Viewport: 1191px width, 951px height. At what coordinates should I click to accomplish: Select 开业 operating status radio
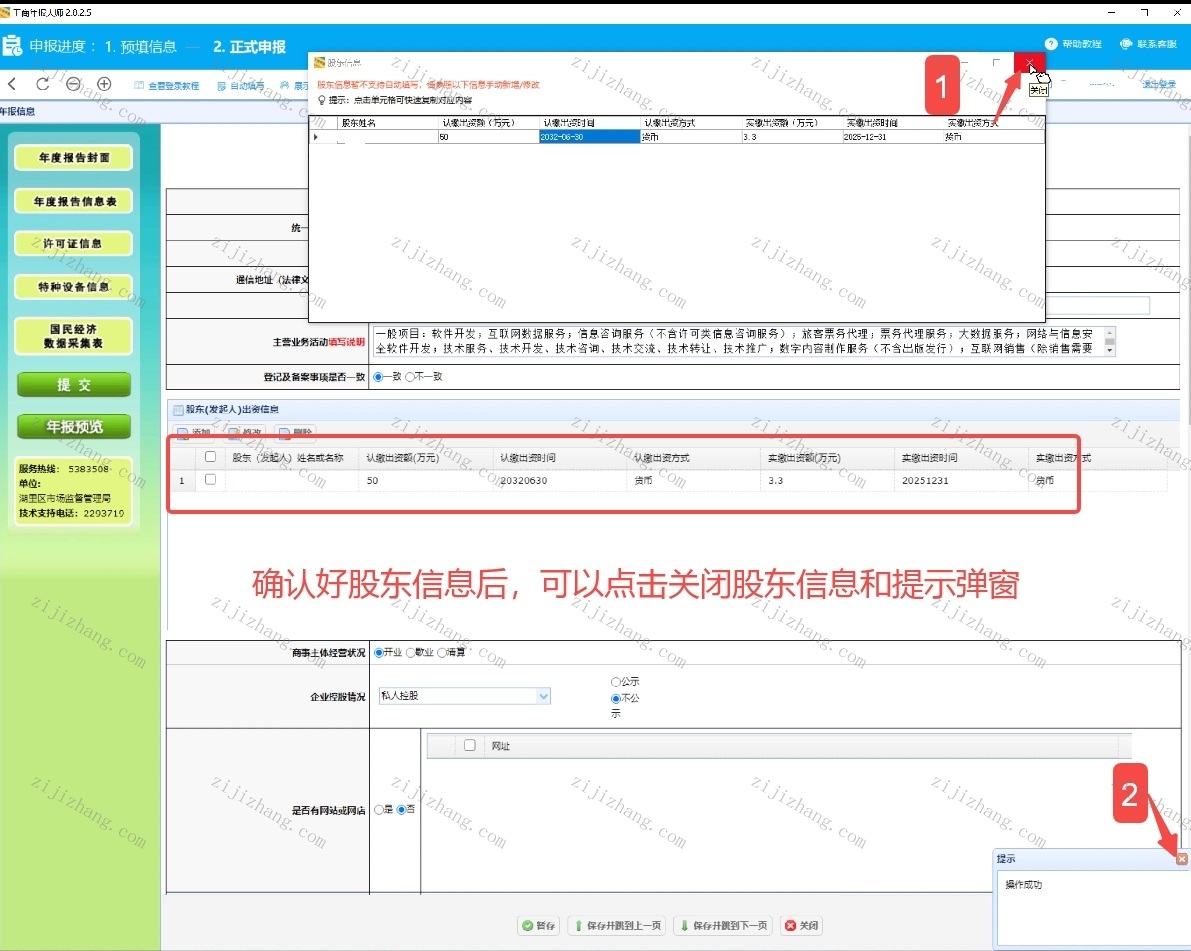click(378, 652)
